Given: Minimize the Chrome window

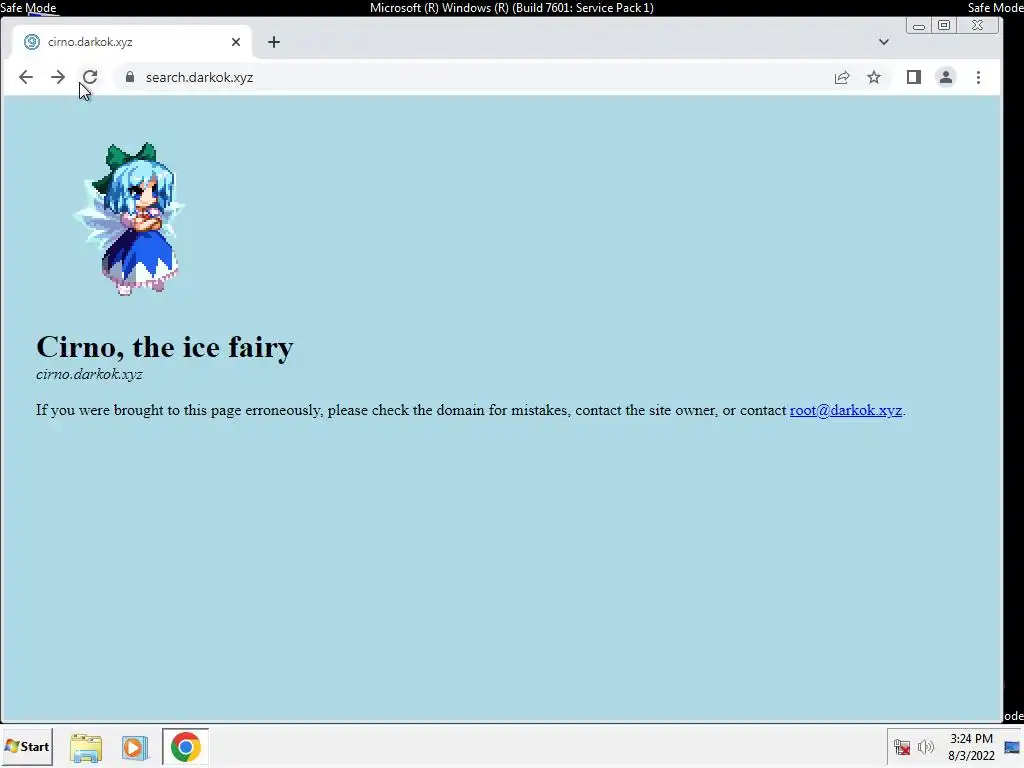Looking at the screenshot, I should click(x=919, y=26).
